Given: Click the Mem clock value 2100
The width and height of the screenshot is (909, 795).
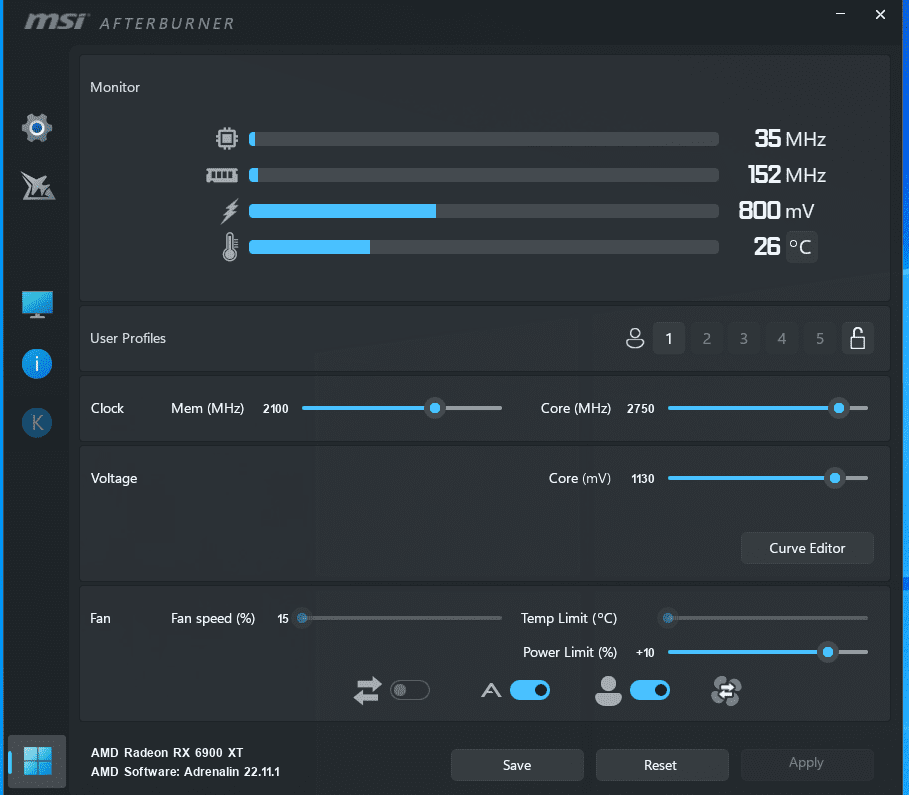Looking at the screenshot, I should pyautogui.click(x=275, y=408).
